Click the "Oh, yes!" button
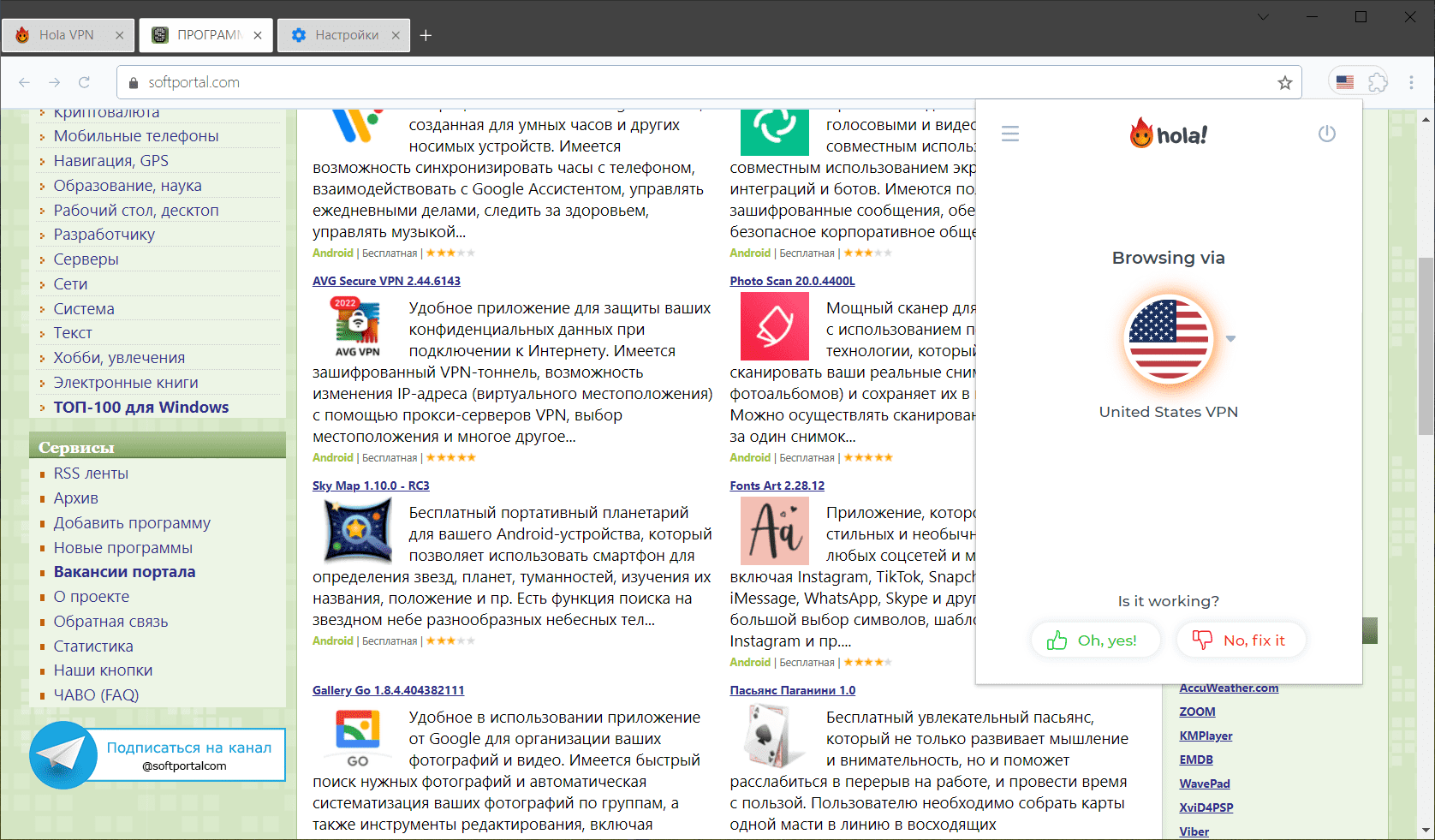Image resolution: width=1435 pixels, height=840 pixels. (1096, 640)
